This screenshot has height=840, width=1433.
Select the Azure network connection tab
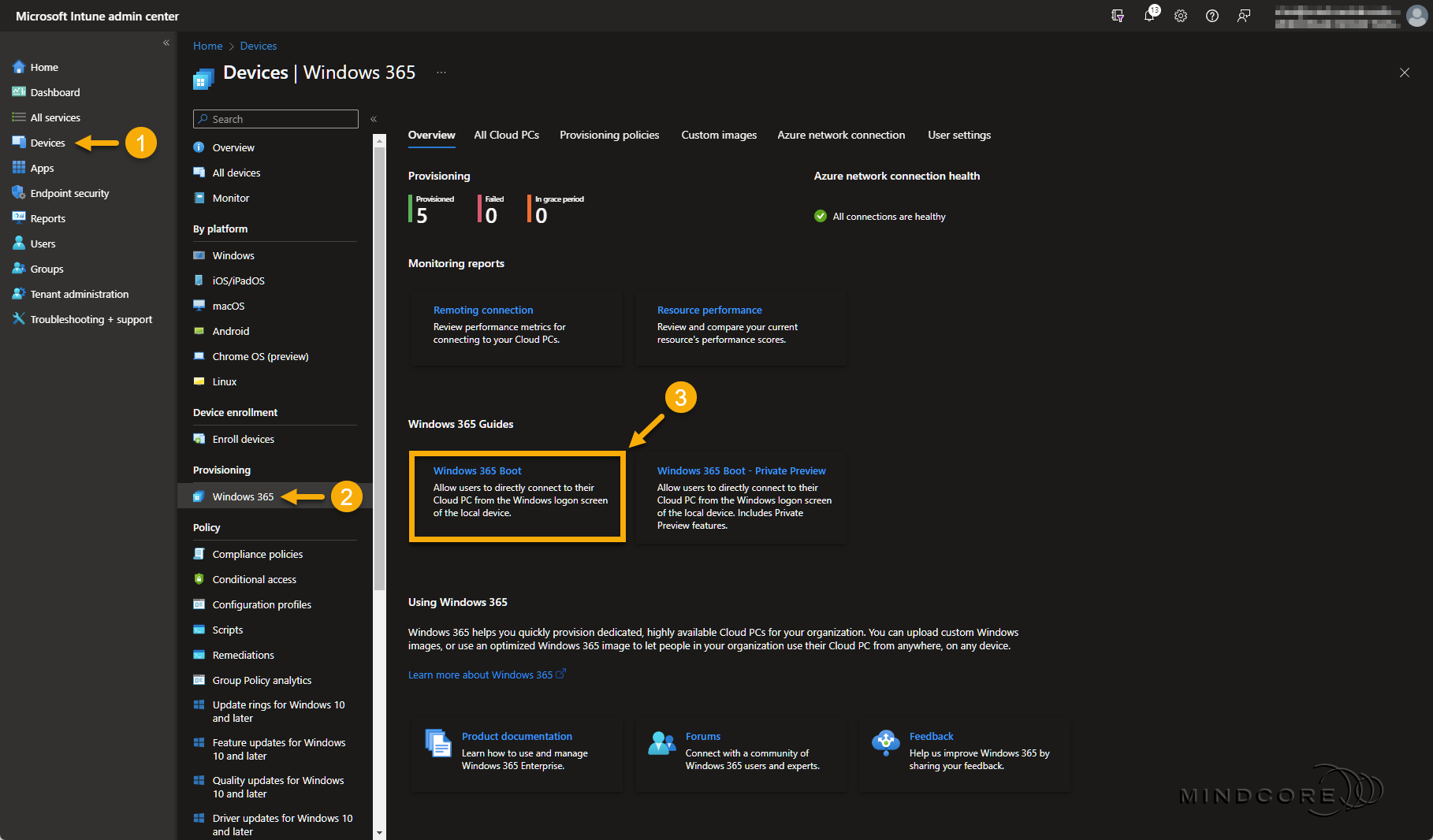tap(841, 135)
